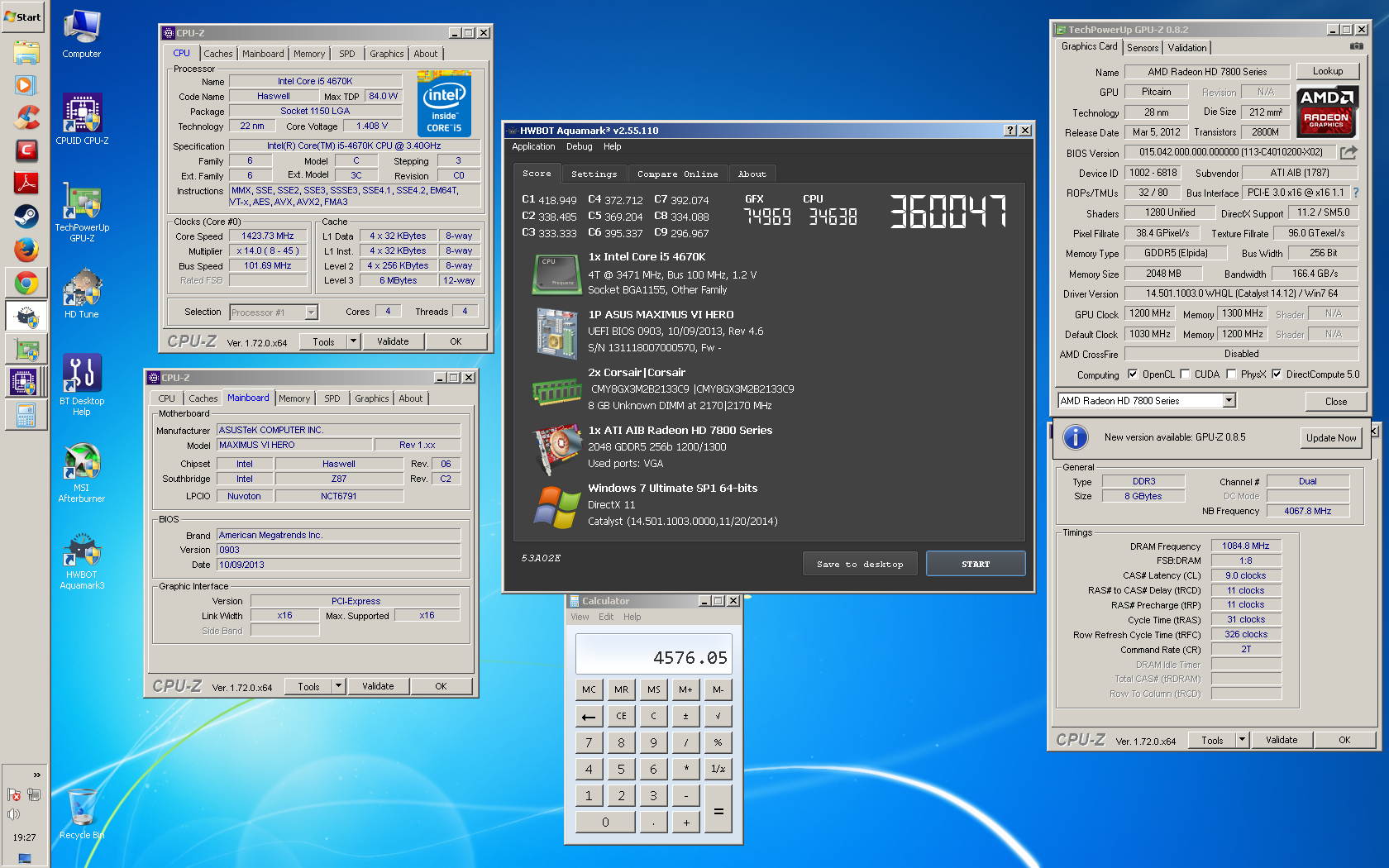Click the BIOS version share icon in GPU-Z
The image size is (1389, 868).
[x=1348, y=152]
